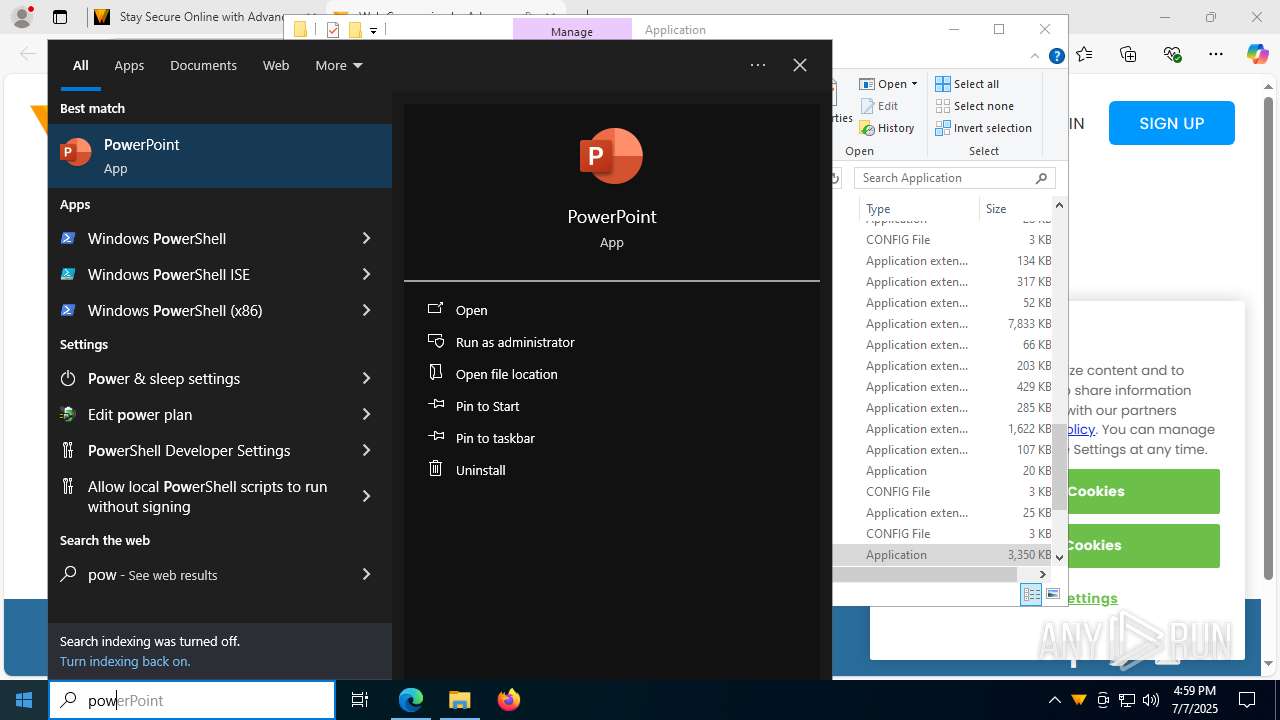Open the Windows Start menu
Image resolution: width=1280 pixels, height=720 pixels.
(24, 700)
